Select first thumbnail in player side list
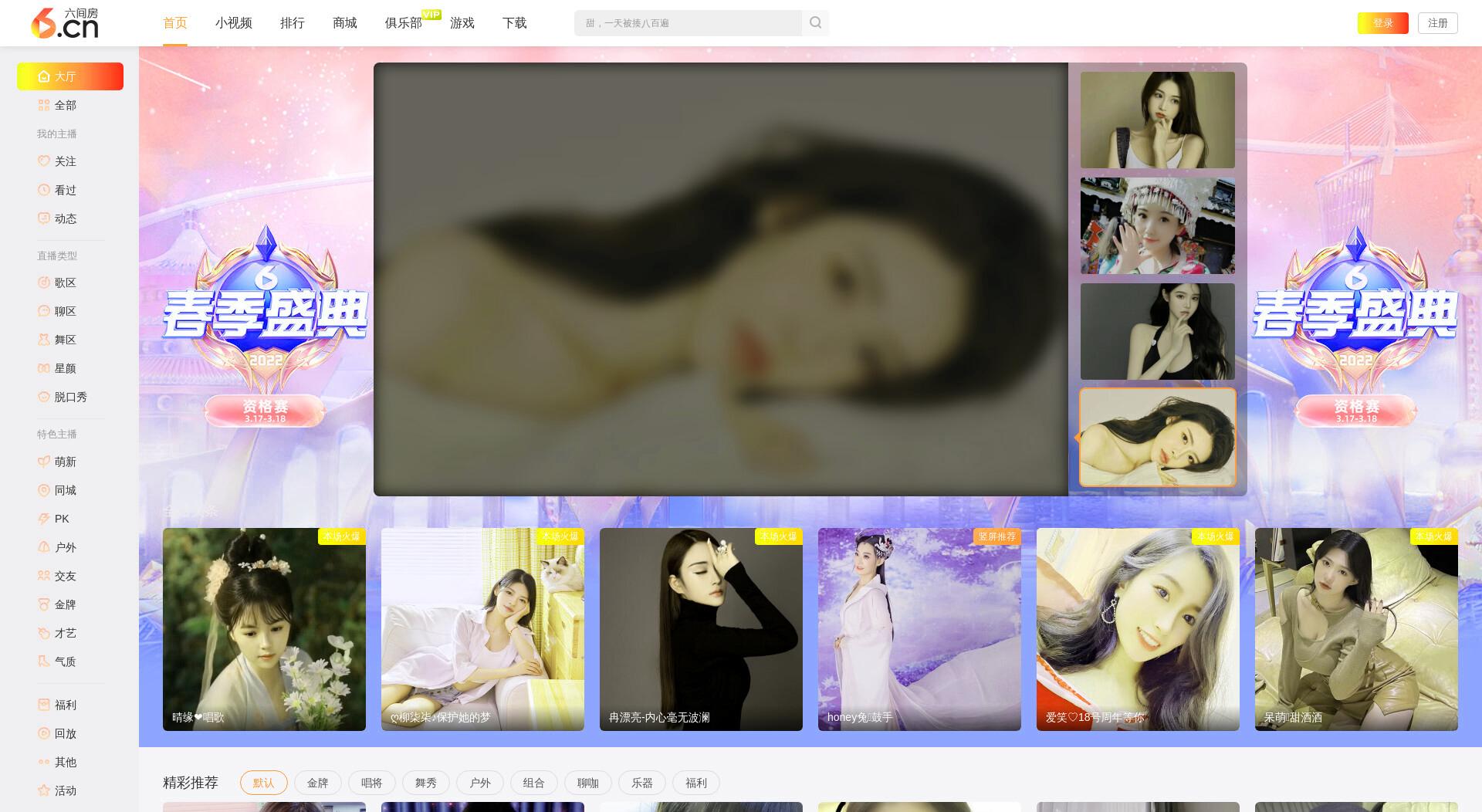 coord(1158,120)
